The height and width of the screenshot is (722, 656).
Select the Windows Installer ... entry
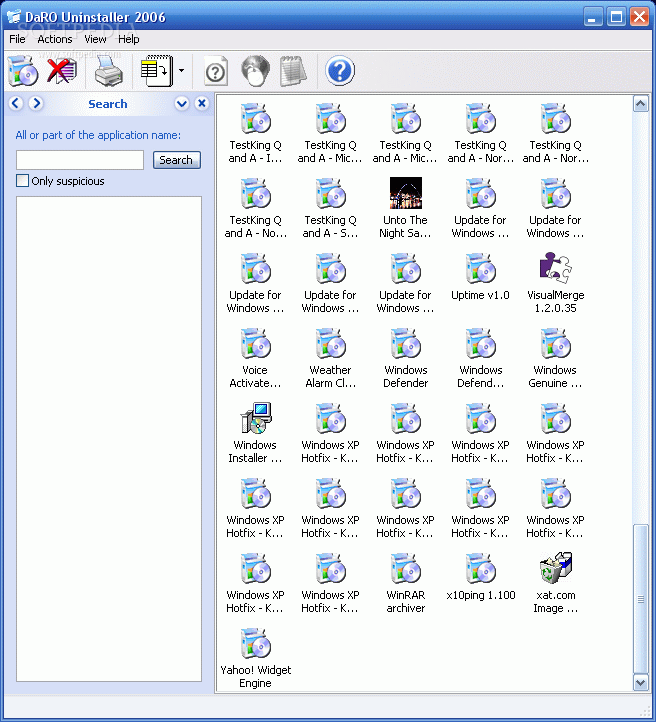(x=255, y=434)
